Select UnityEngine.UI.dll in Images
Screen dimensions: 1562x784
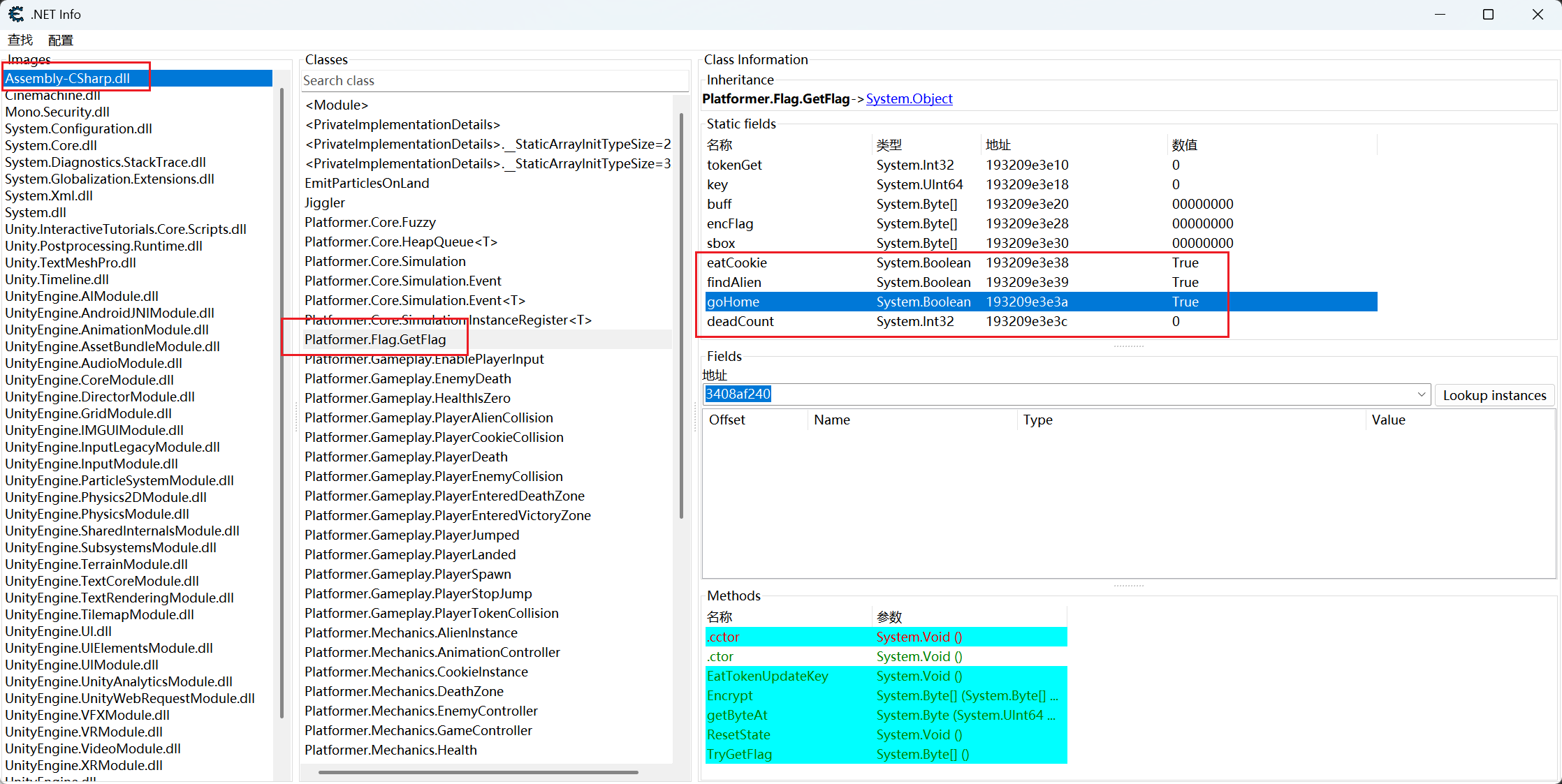click(58, 631)
